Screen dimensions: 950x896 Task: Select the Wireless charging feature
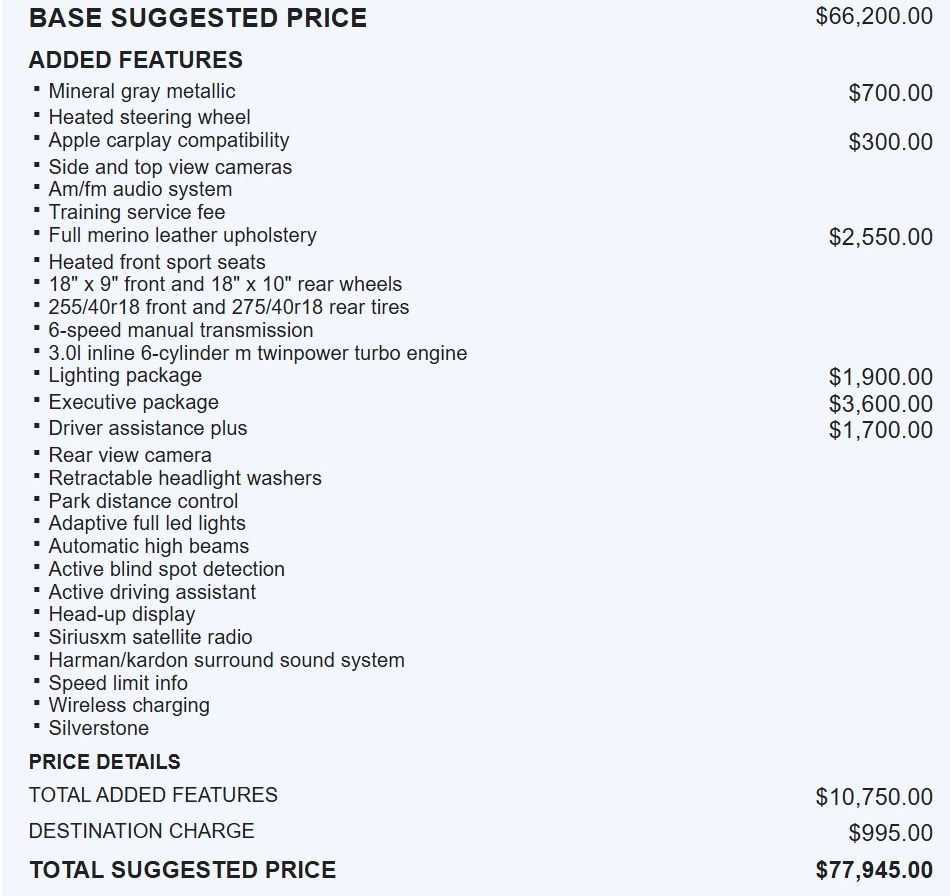(129, 705)
